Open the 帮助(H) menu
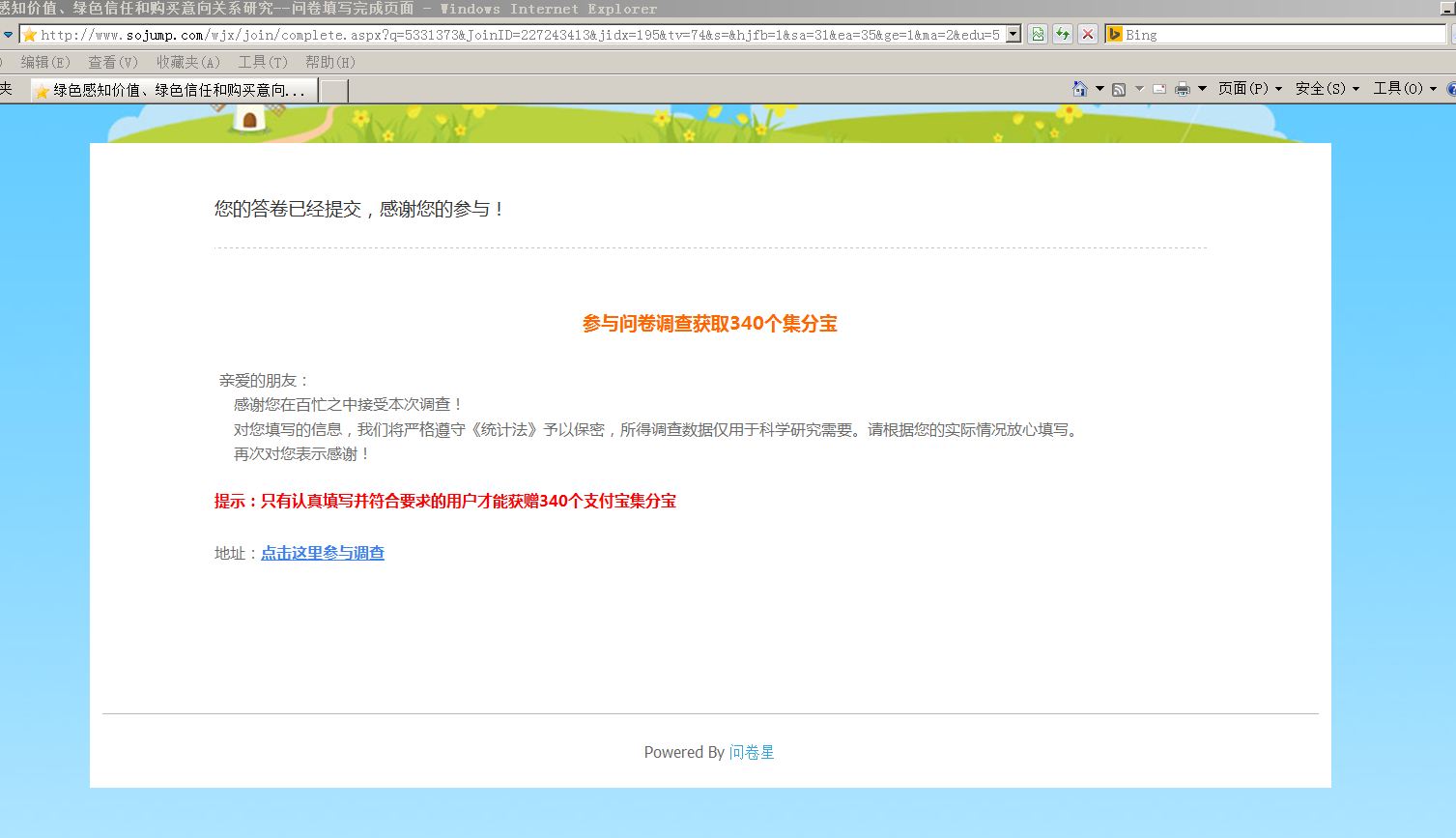The height and width of the screenshot is (838, 1456). point(330,62)
